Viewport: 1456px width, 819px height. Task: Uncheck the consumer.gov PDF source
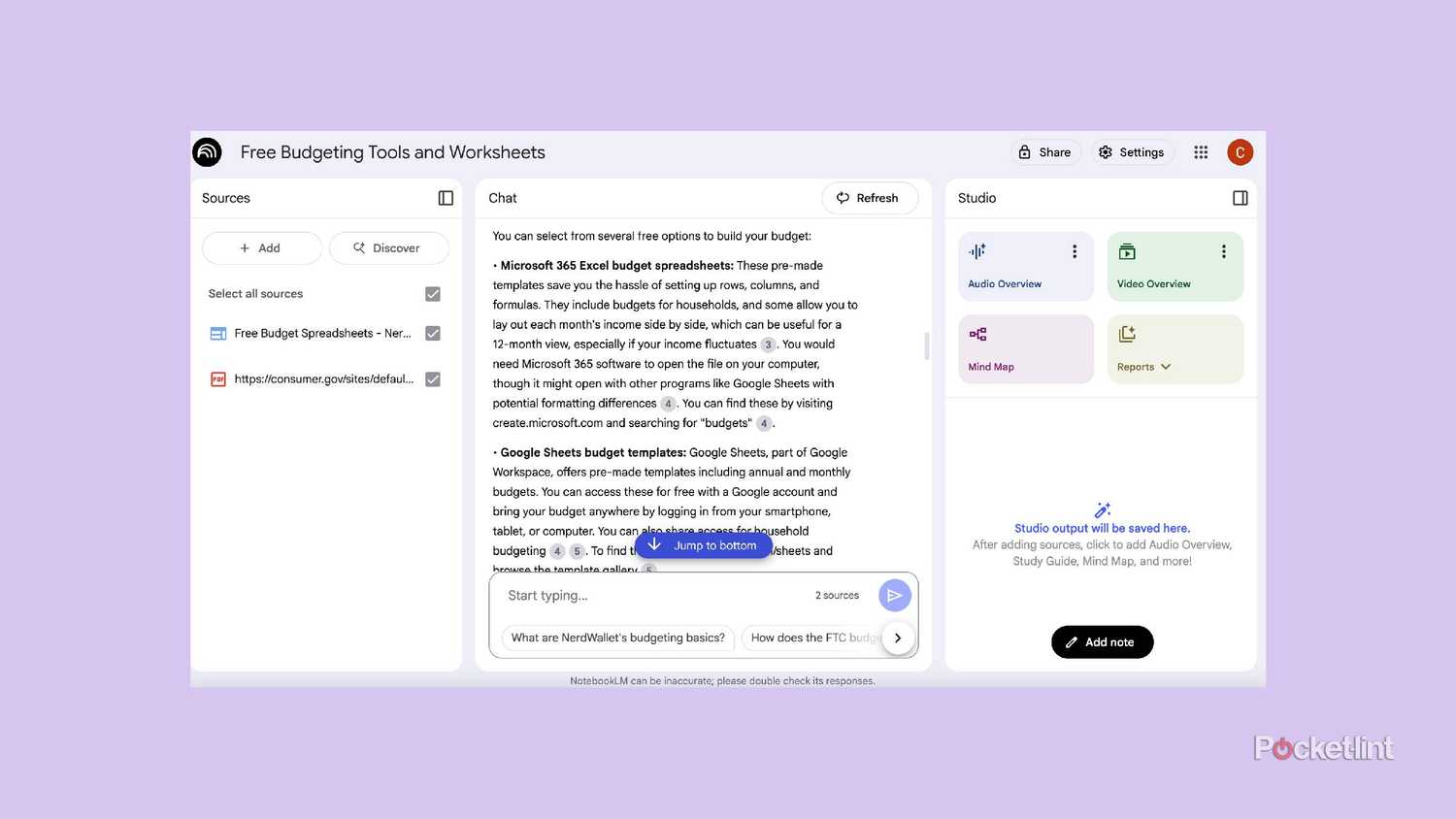[433, 379]
